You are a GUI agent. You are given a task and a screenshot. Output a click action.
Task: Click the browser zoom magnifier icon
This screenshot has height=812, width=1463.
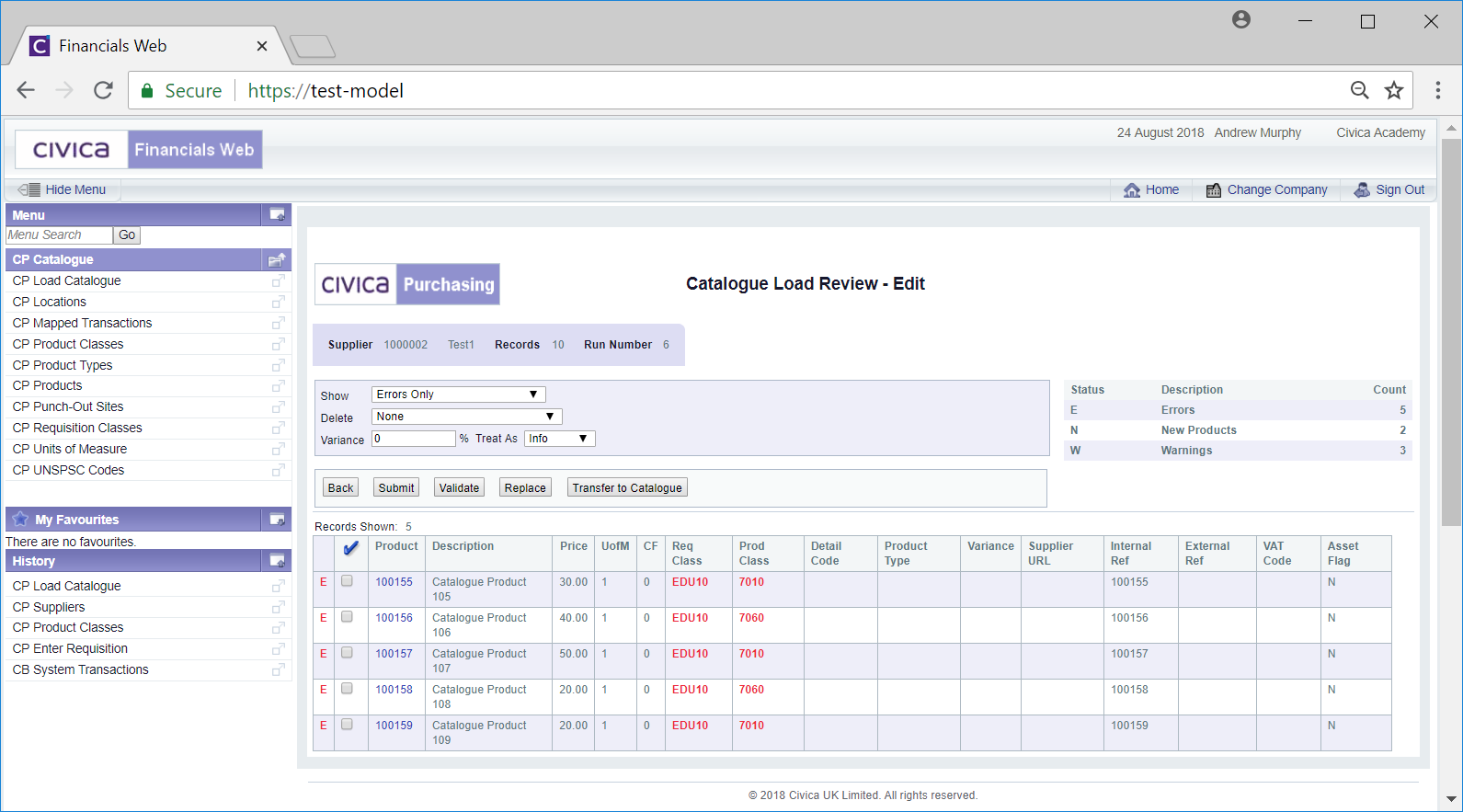click(x=1359, y=90)
